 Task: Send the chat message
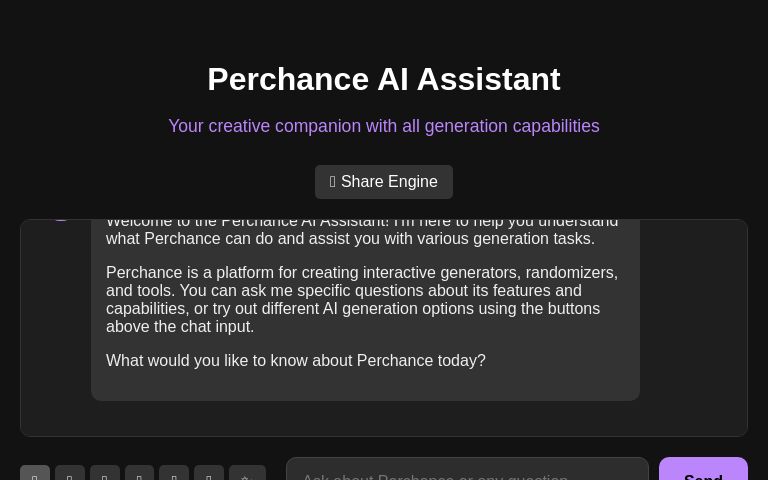703,472
